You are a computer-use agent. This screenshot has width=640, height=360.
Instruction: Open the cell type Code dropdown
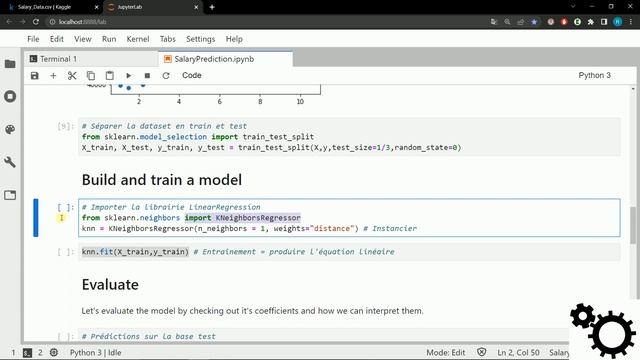tap(191, 76)
